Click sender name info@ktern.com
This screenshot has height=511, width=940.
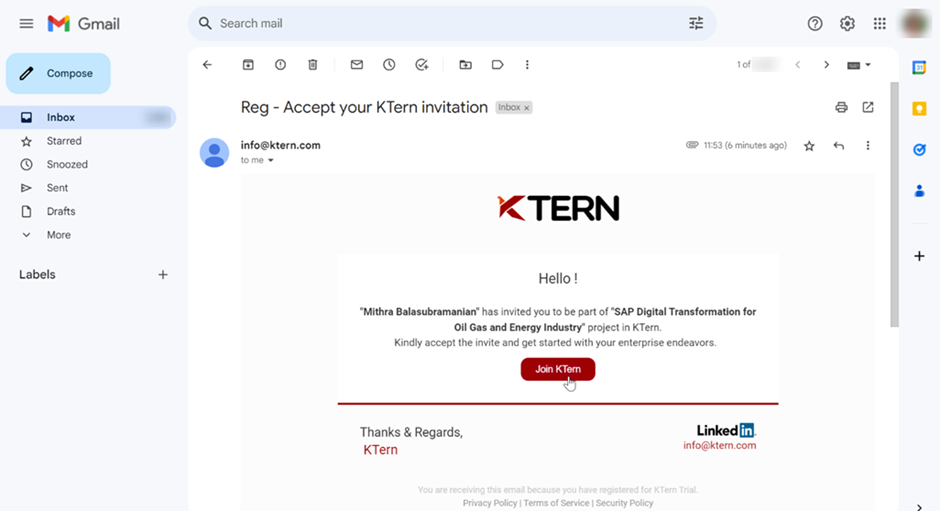(x=281, y=145)
